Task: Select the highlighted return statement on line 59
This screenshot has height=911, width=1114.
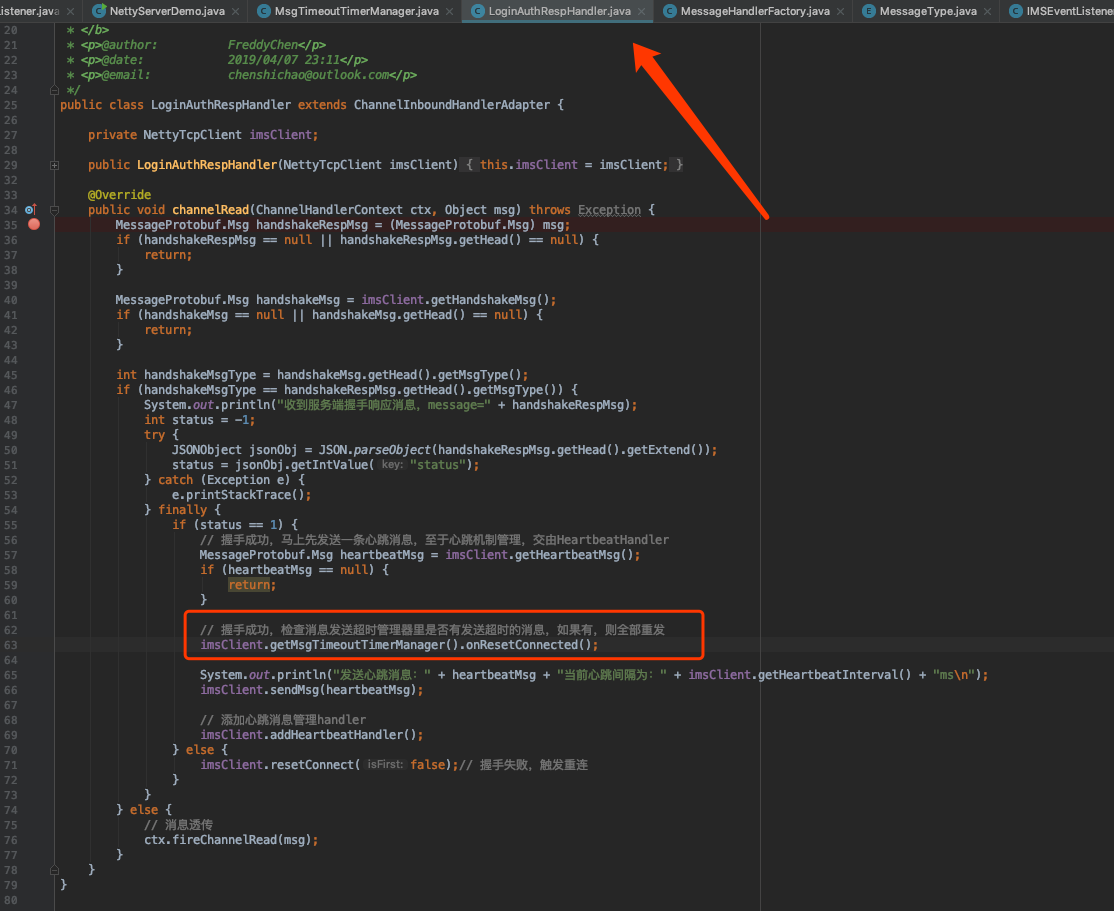Action: coord(250,584)
